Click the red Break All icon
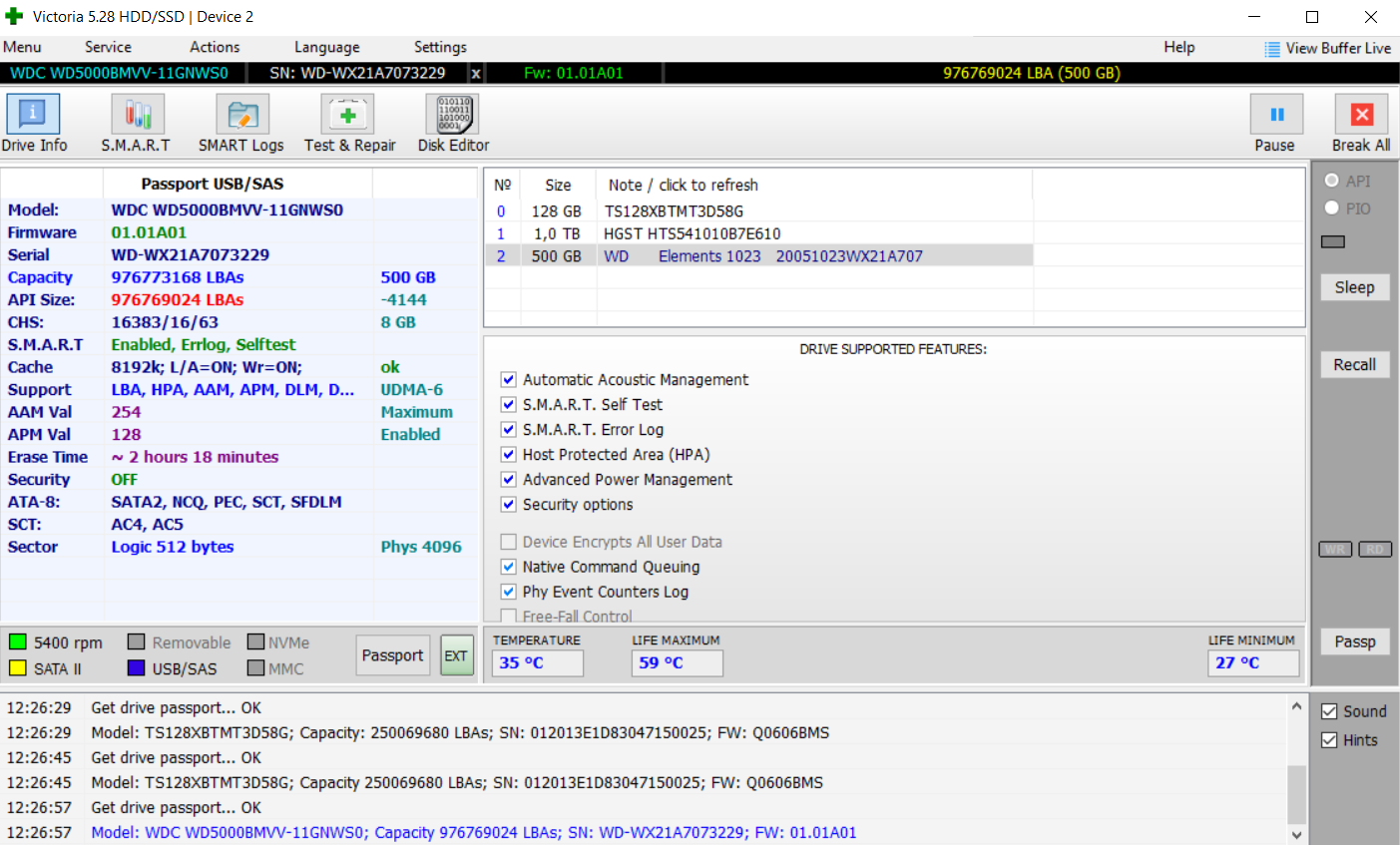This screenshot has width=1400, height=845. point(1362,114)
